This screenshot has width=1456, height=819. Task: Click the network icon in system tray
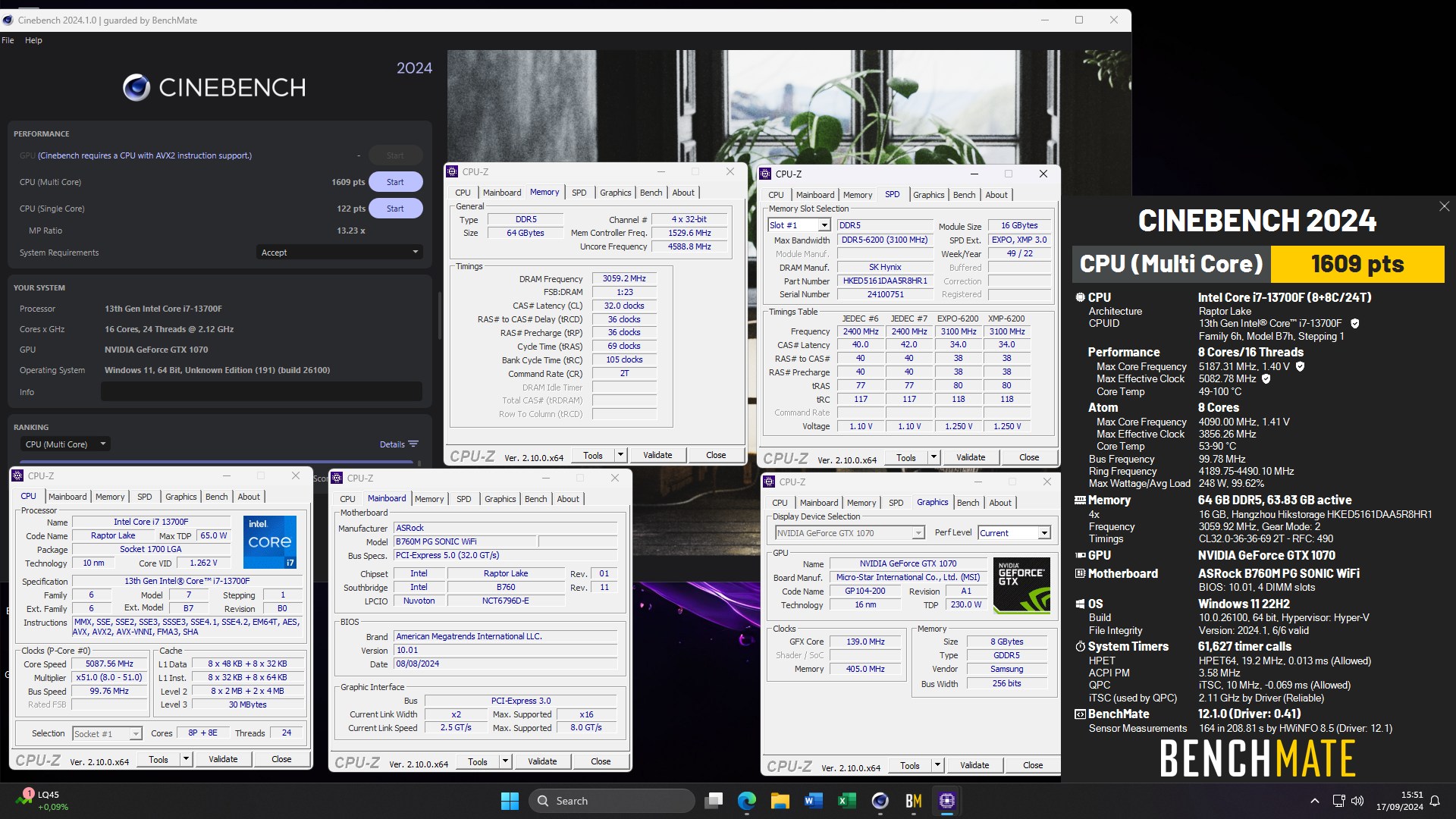click(x=1338, y=801)
